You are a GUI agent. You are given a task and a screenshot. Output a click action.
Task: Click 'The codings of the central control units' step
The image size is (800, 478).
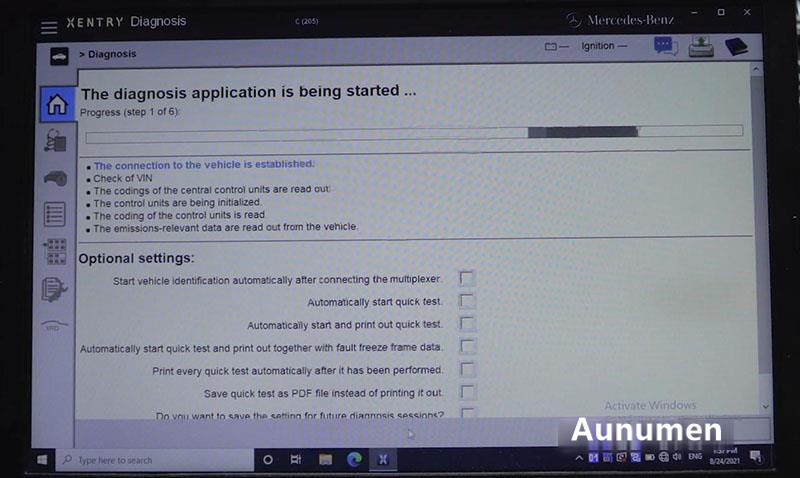coord(212,190)
